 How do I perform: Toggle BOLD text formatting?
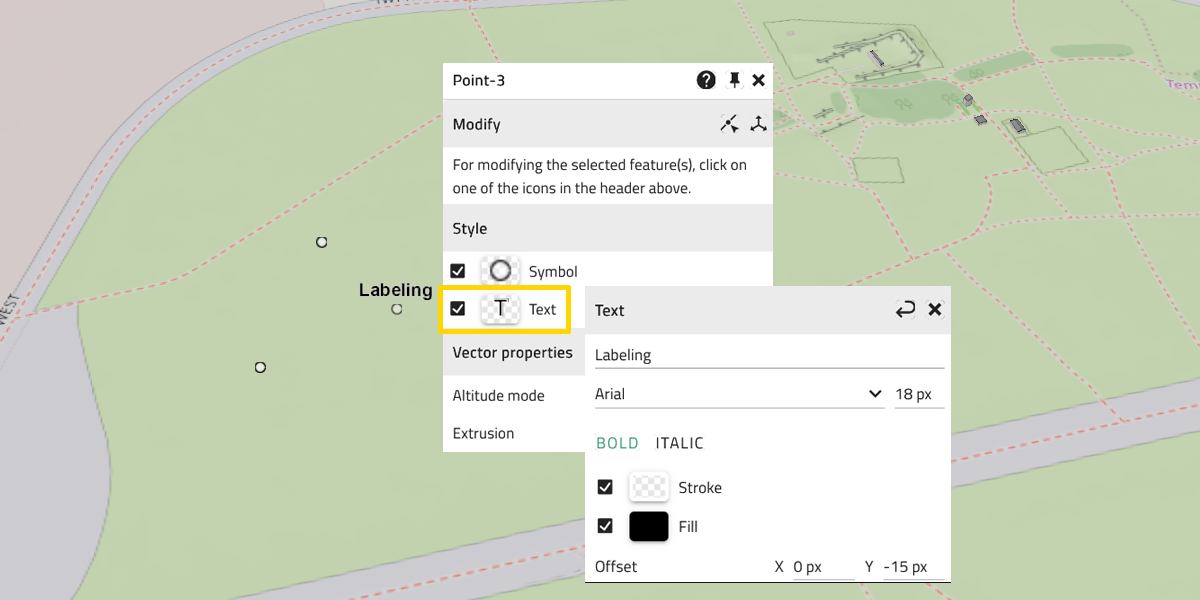(x=617, y=443)
